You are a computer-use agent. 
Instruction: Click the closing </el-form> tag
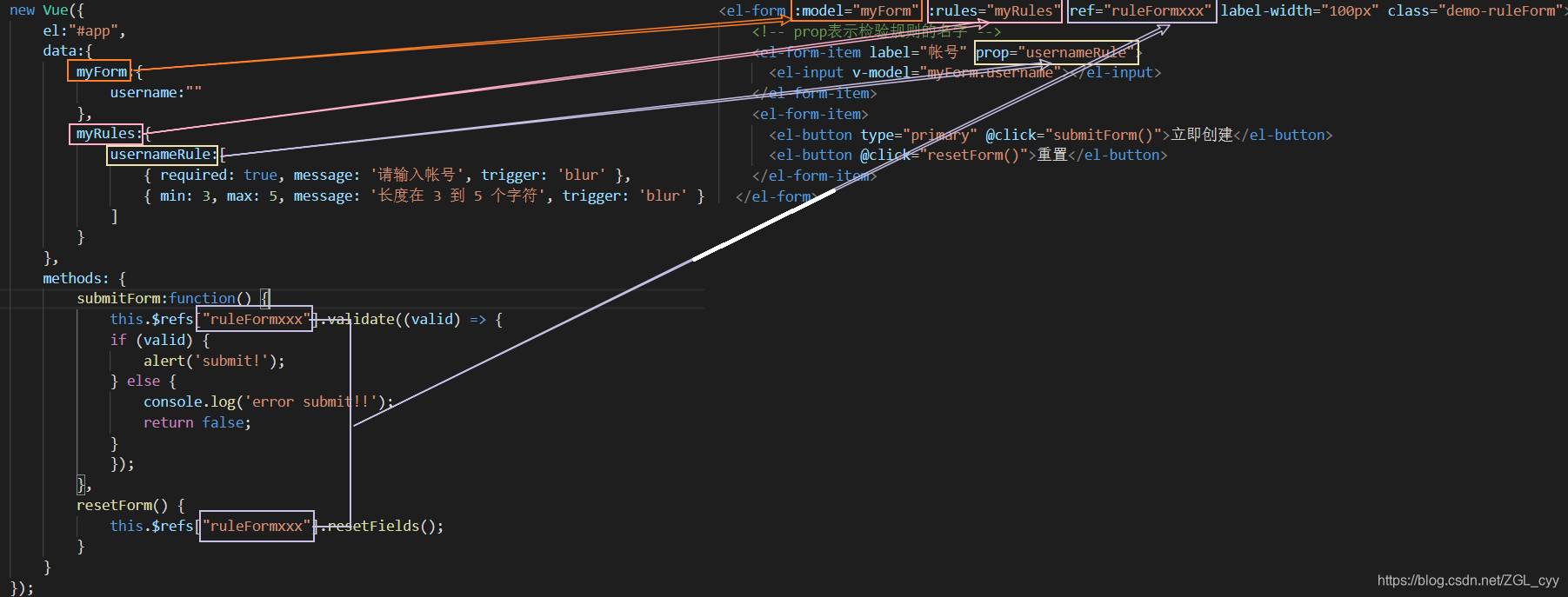pos(777,197)
